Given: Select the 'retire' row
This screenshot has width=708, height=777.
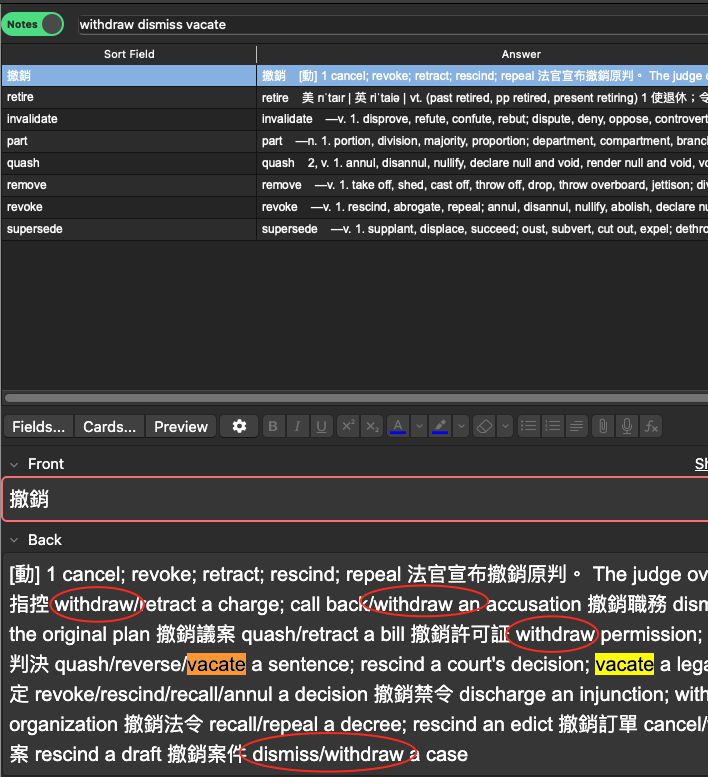Looking at the screenshot, I should click(x=129, y=97).
